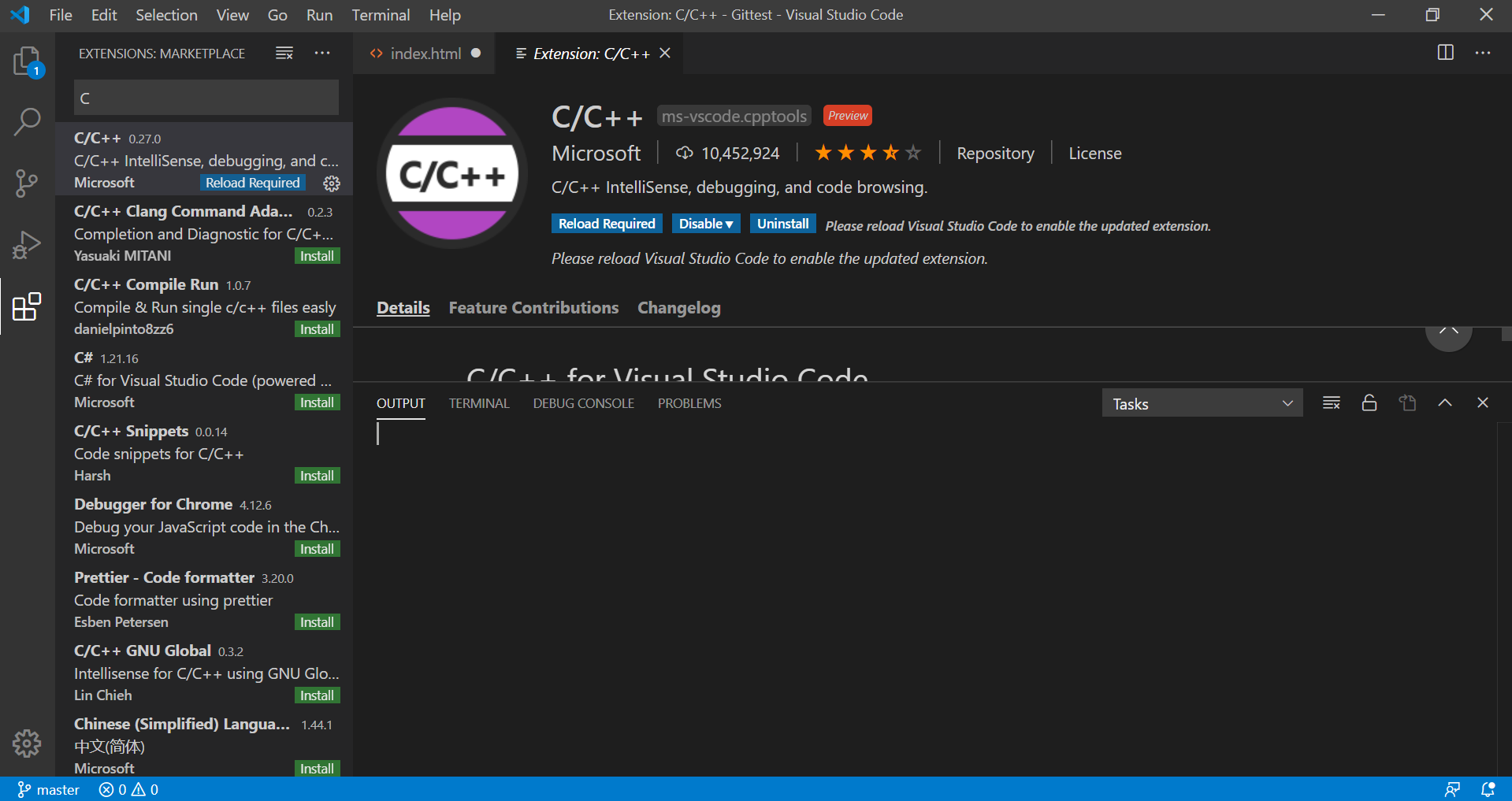Split the editor to the right
The image size is (1512, 801).
[1445, 53]
